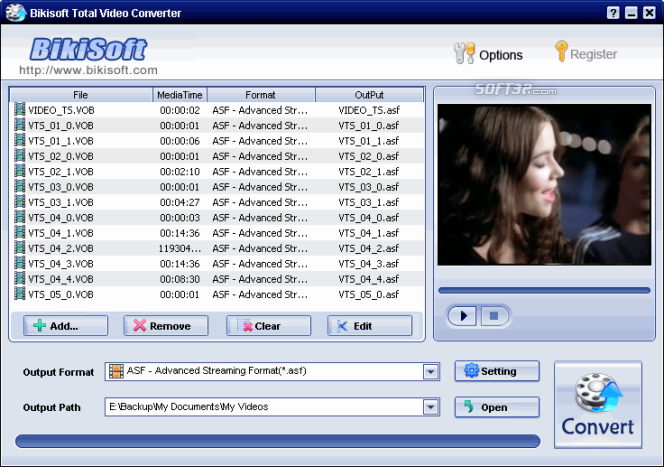Click the film icon for VTS_04_4.VOB

[x=19, y=278]
